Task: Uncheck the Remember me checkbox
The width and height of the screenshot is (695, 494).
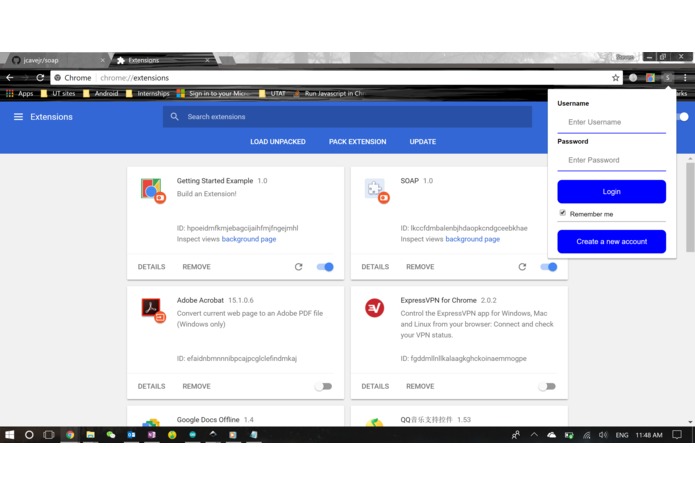Action: point(562,213)
